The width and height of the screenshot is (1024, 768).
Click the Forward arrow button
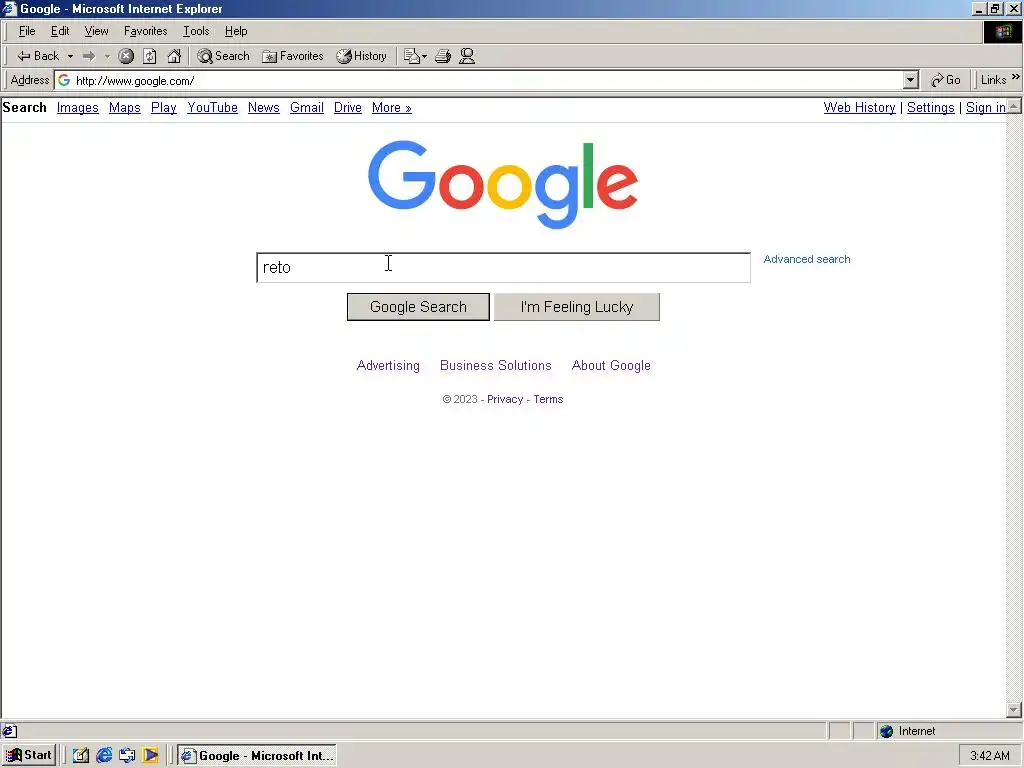89,56
